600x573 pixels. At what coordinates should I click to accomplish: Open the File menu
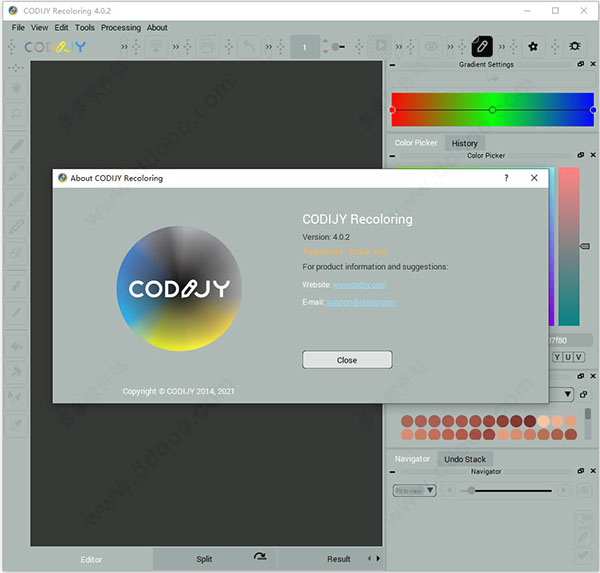pos(18,28)
